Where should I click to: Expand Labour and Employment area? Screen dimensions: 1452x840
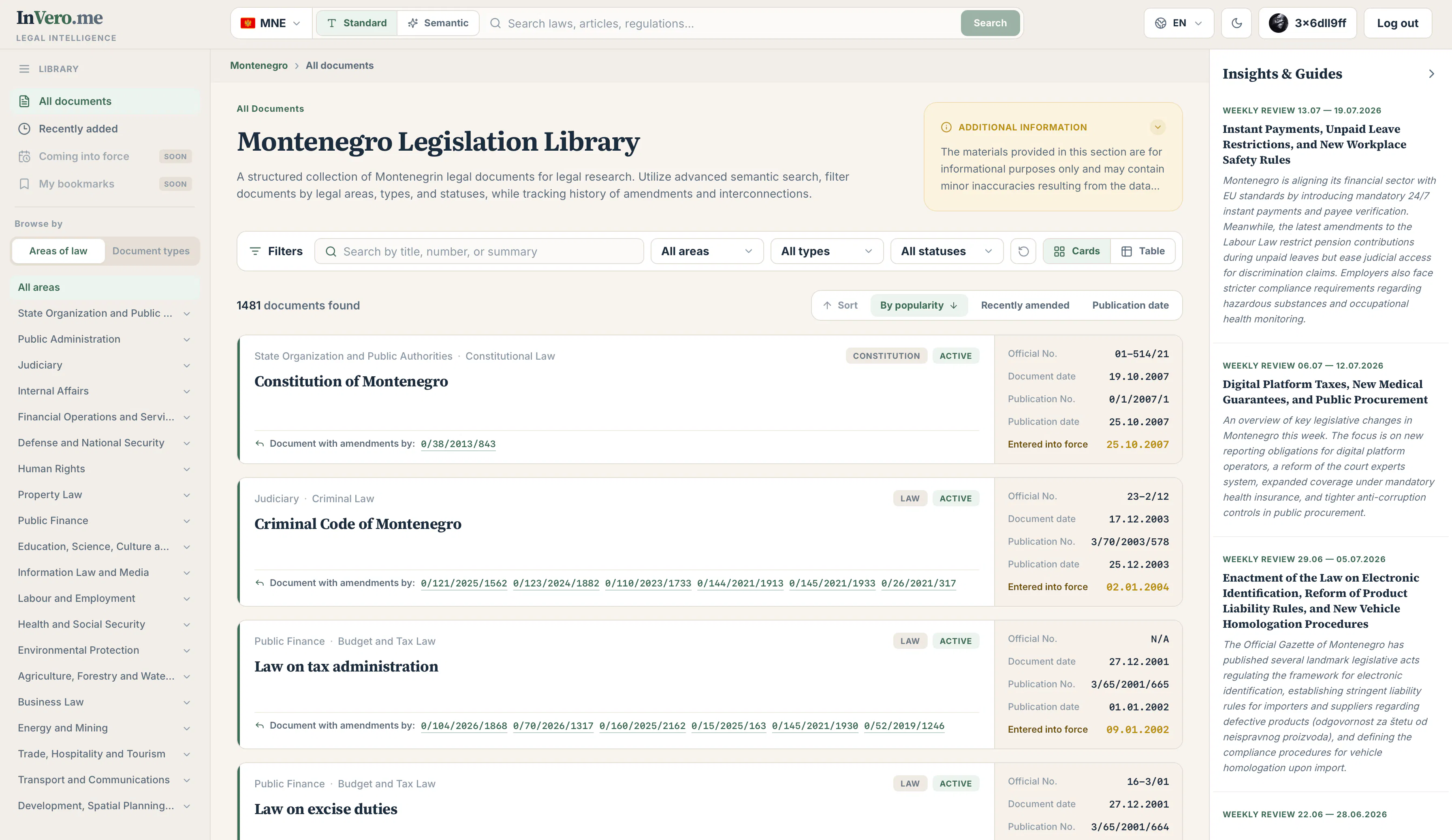coord(187,599)
